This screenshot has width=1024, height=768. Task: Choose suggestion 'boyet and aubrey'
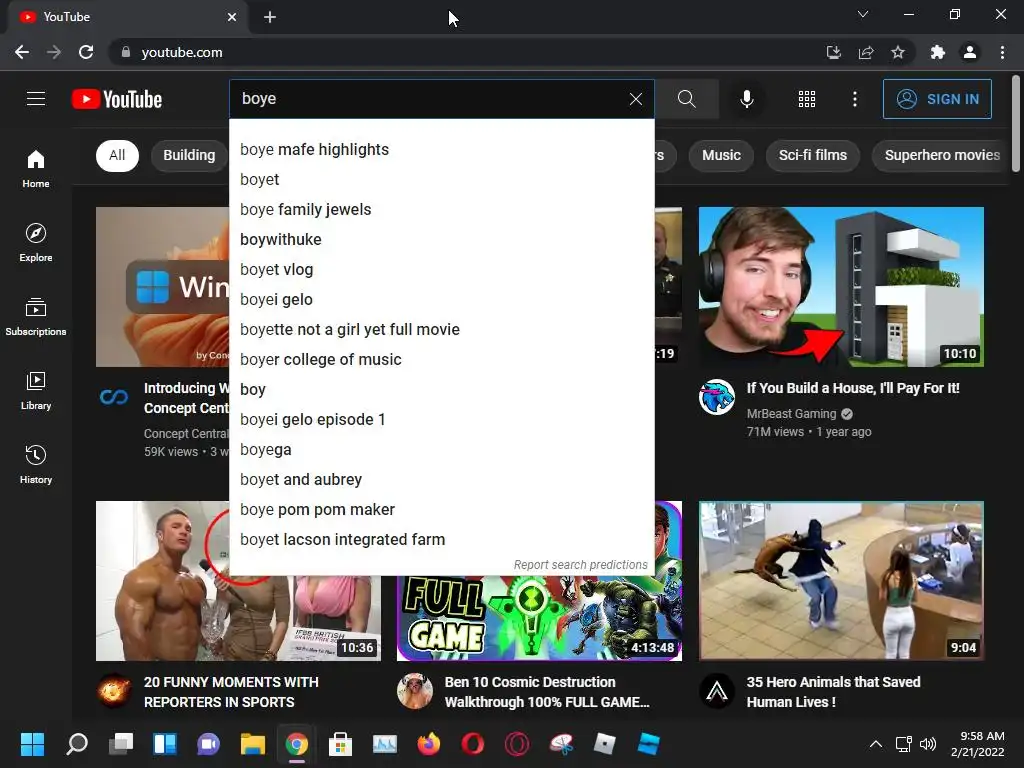click(x=441, y=480)
